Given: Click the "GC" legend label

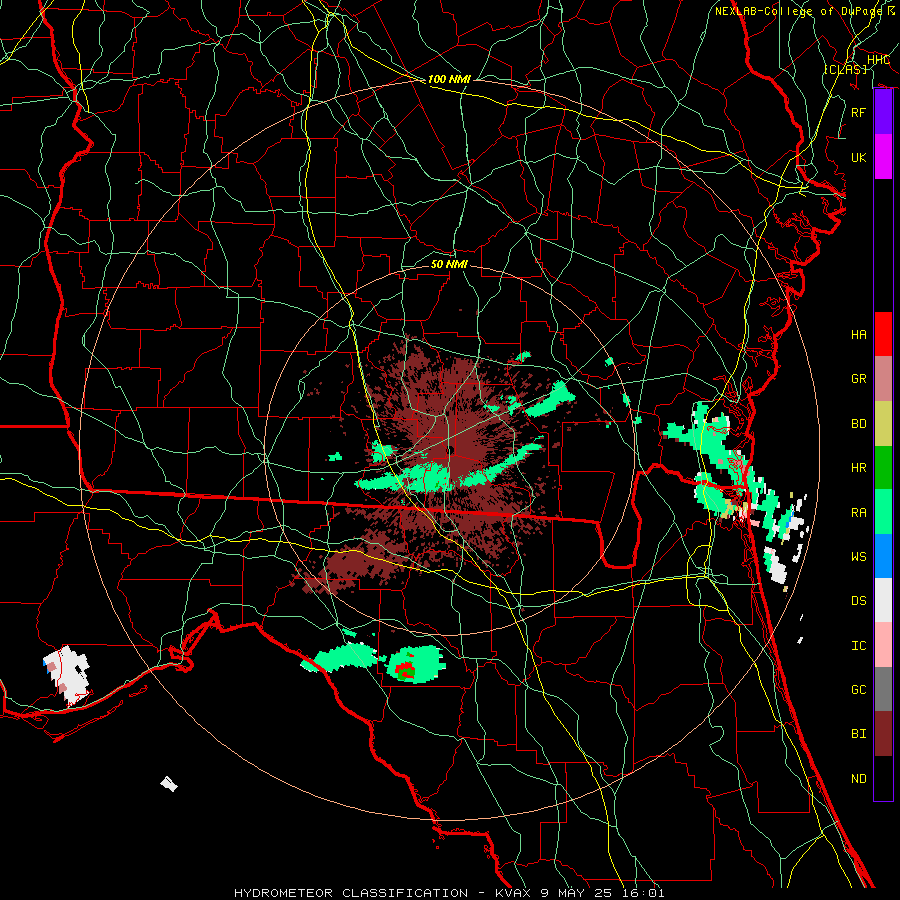Looking at the screenshot, I should 858,690.
